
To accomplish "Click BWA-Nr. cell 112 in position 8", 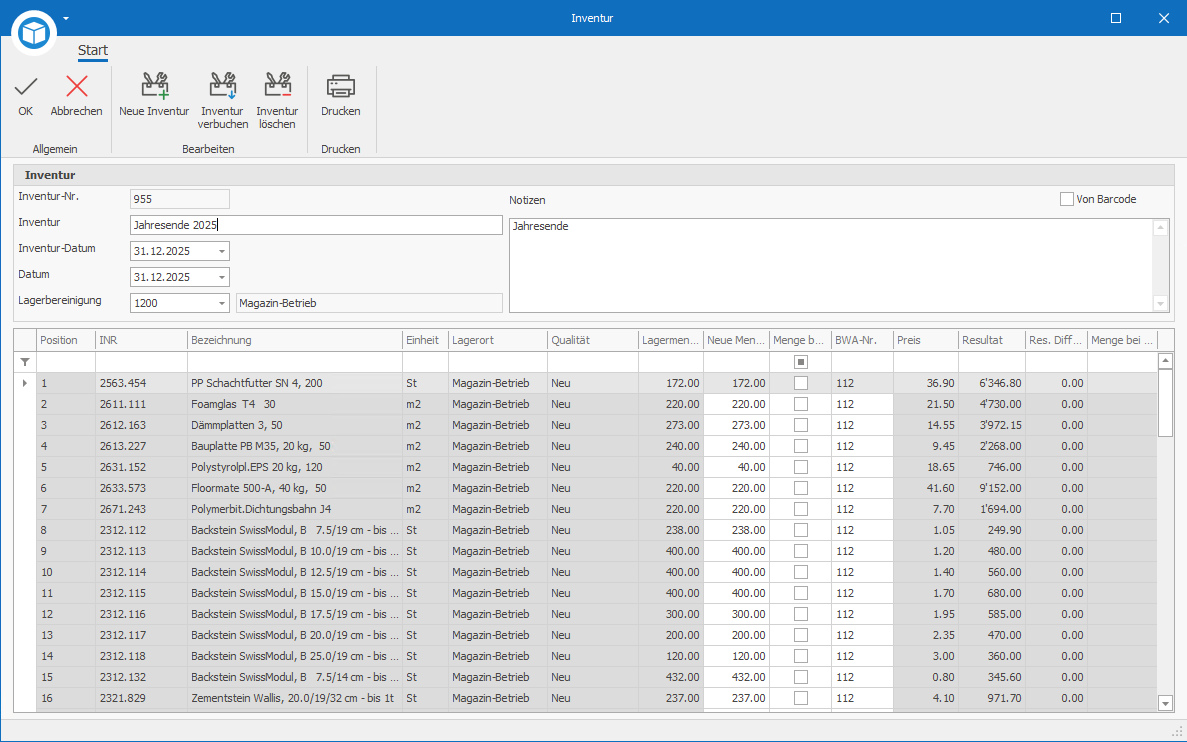I will pos(862,530).
